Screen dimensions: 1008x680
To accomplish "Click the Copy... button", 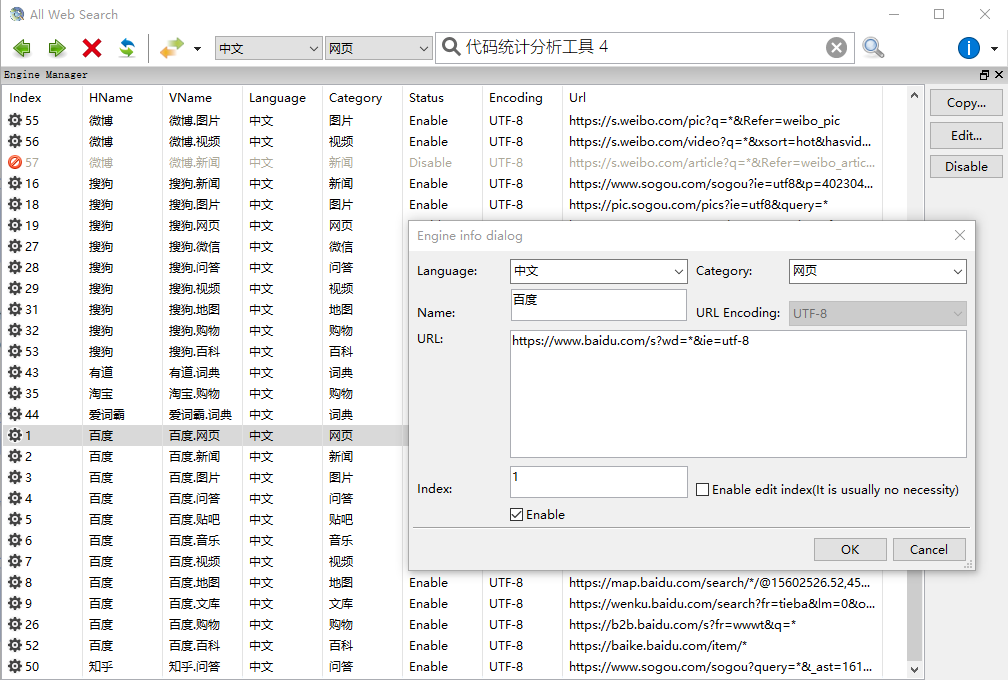I will click(966, 103).
